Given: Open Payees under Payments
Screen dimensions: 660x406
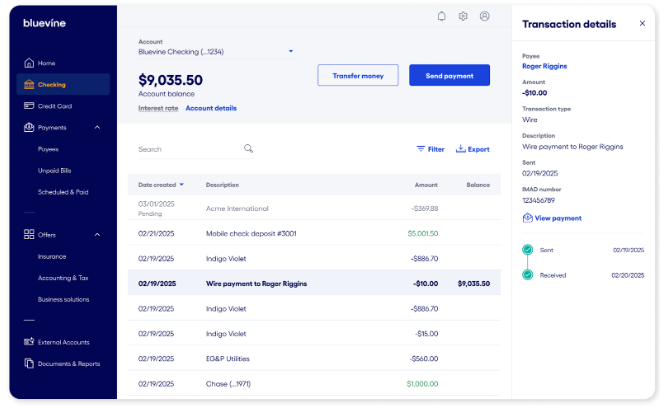Looking at the screenshot, I should (x=48, y=149).
